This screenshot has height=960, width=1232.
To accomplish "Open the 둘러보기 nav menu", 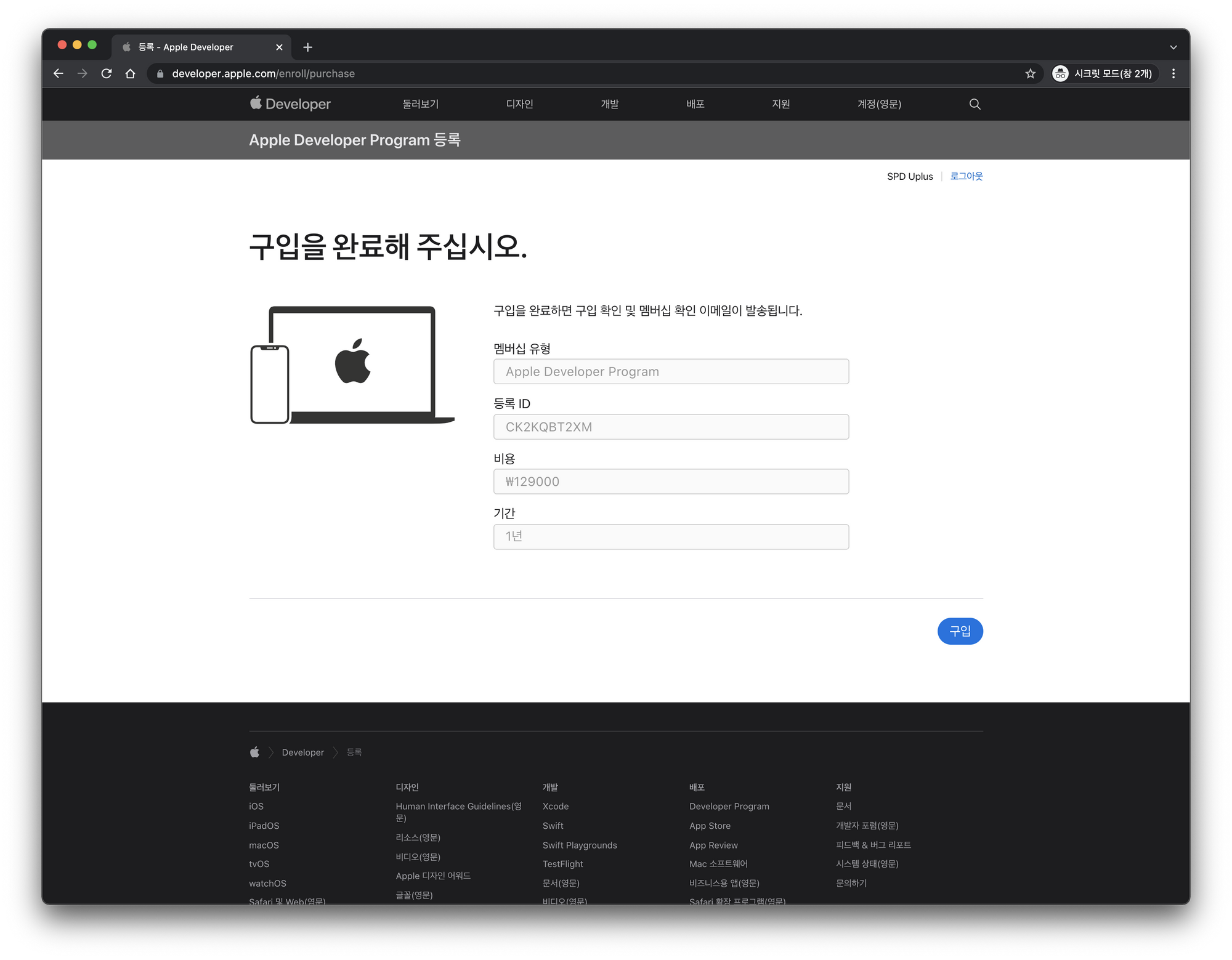I will 420,104.
